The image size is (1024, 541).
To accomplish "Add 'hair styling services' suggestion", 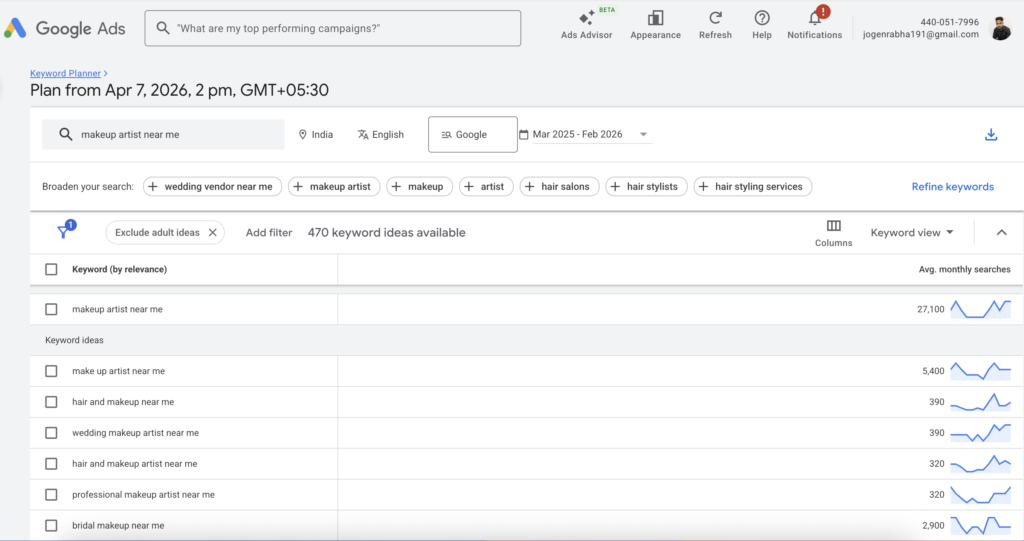I will (752, 187).
